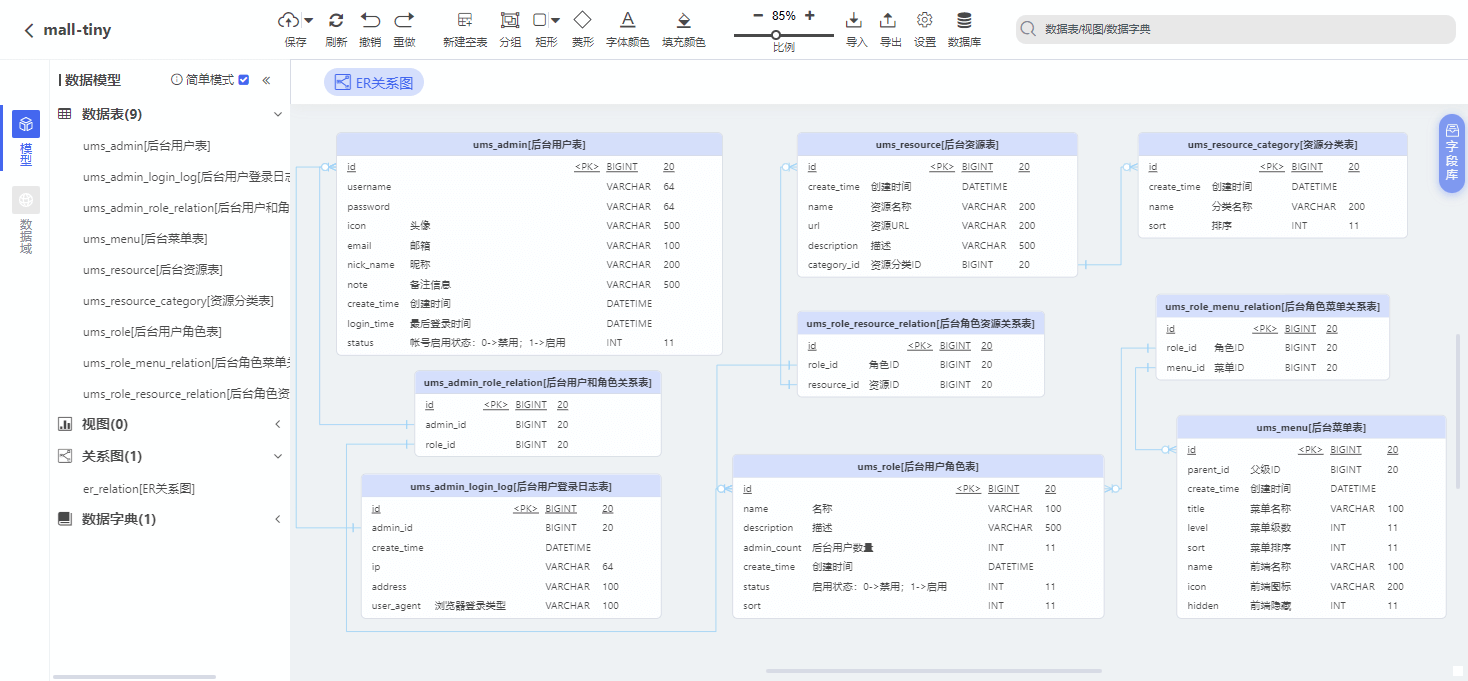Export data with the export icon
Screen dimensions: 1468x681
pos(888,20)
